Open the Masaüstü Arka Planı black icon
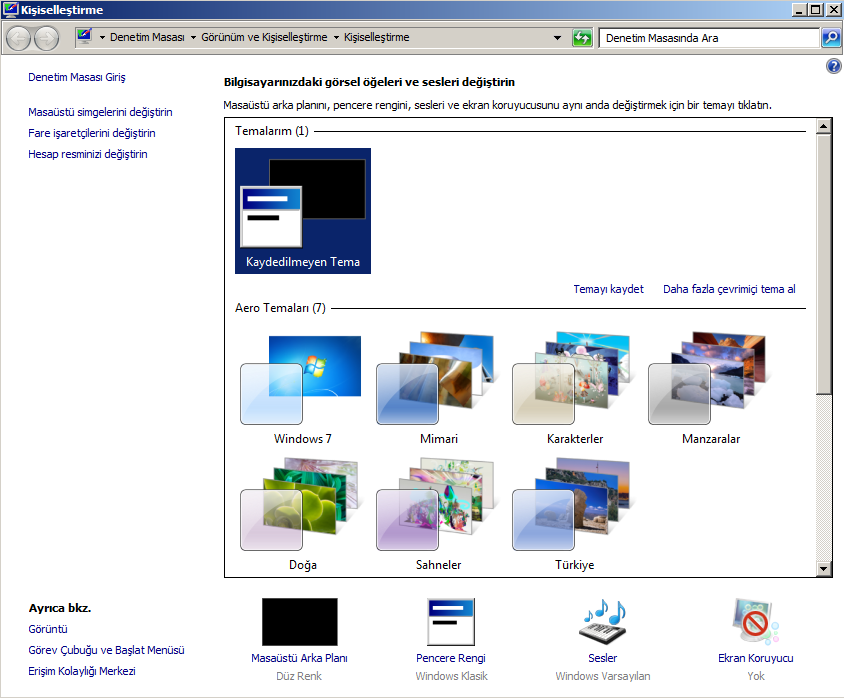This screenshot has height=698, width=844. coord(300,622)
